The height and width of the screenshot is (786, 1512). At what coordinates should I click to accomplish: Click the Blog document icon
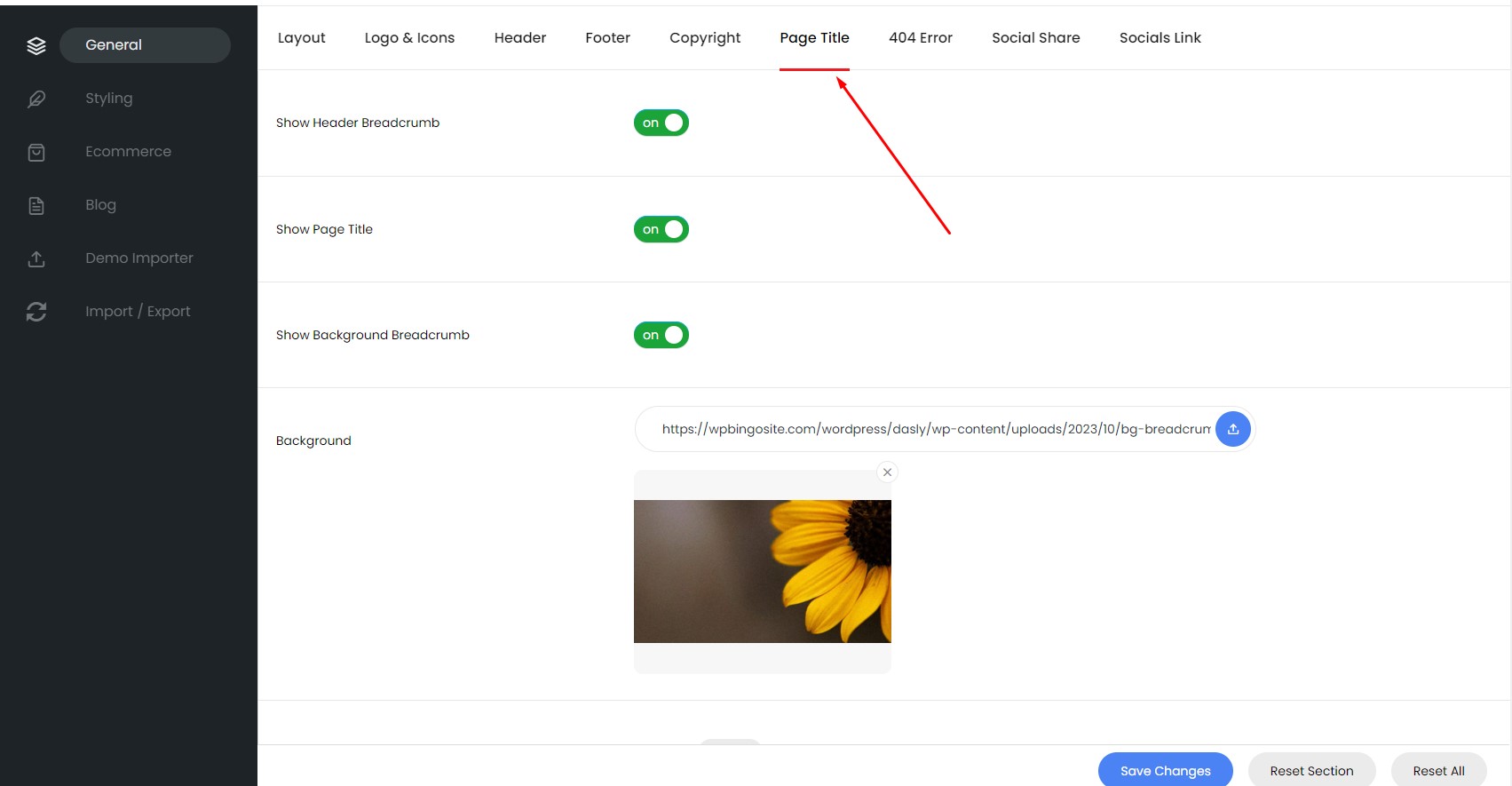tap(36, 205)
